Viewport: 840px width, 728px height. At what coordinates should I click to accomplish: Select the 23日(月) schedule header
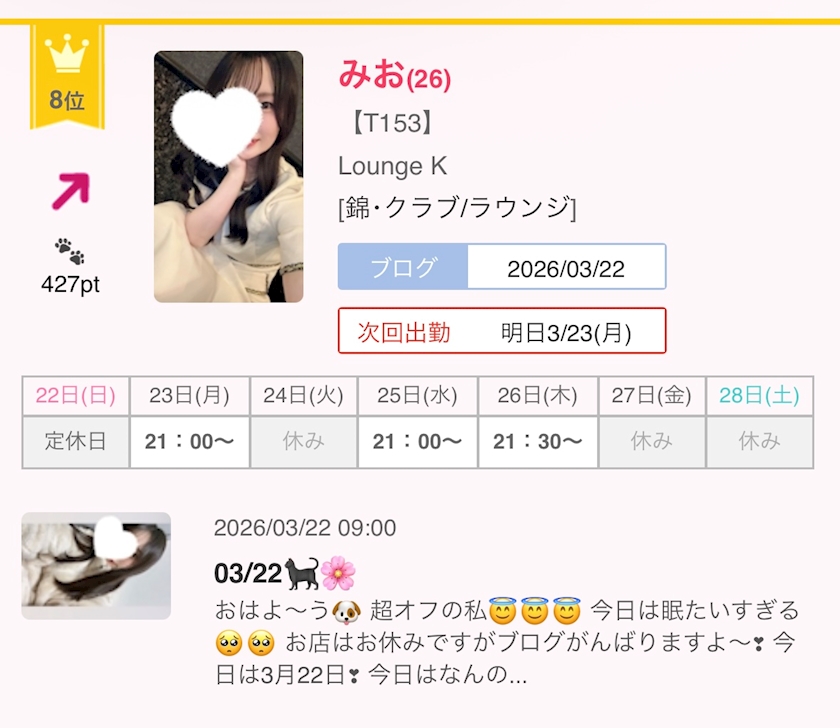[190, 396]
